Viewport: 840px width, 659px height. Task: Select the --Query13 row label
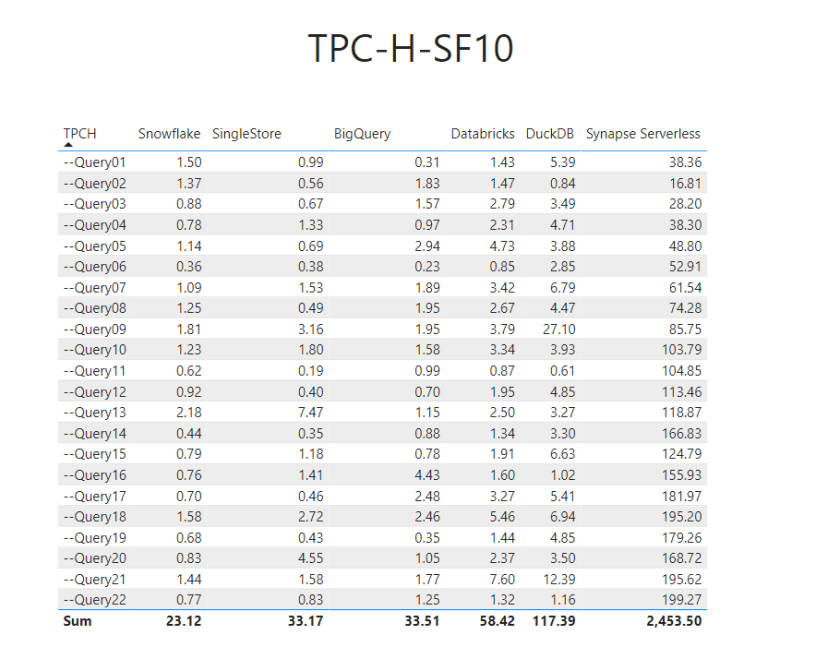pyautogui.click(x=94, y=412)
